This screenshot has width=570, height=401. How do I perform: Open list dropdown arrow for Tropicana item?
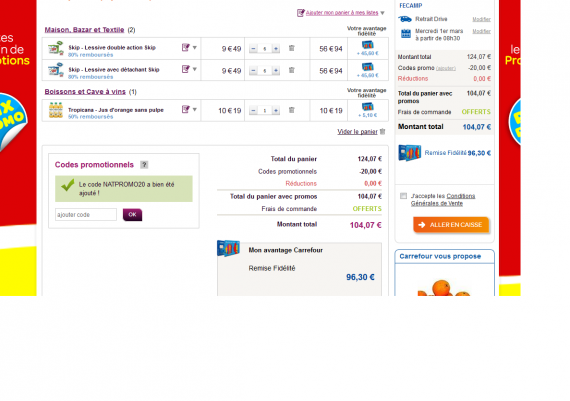tap(195, 109)
